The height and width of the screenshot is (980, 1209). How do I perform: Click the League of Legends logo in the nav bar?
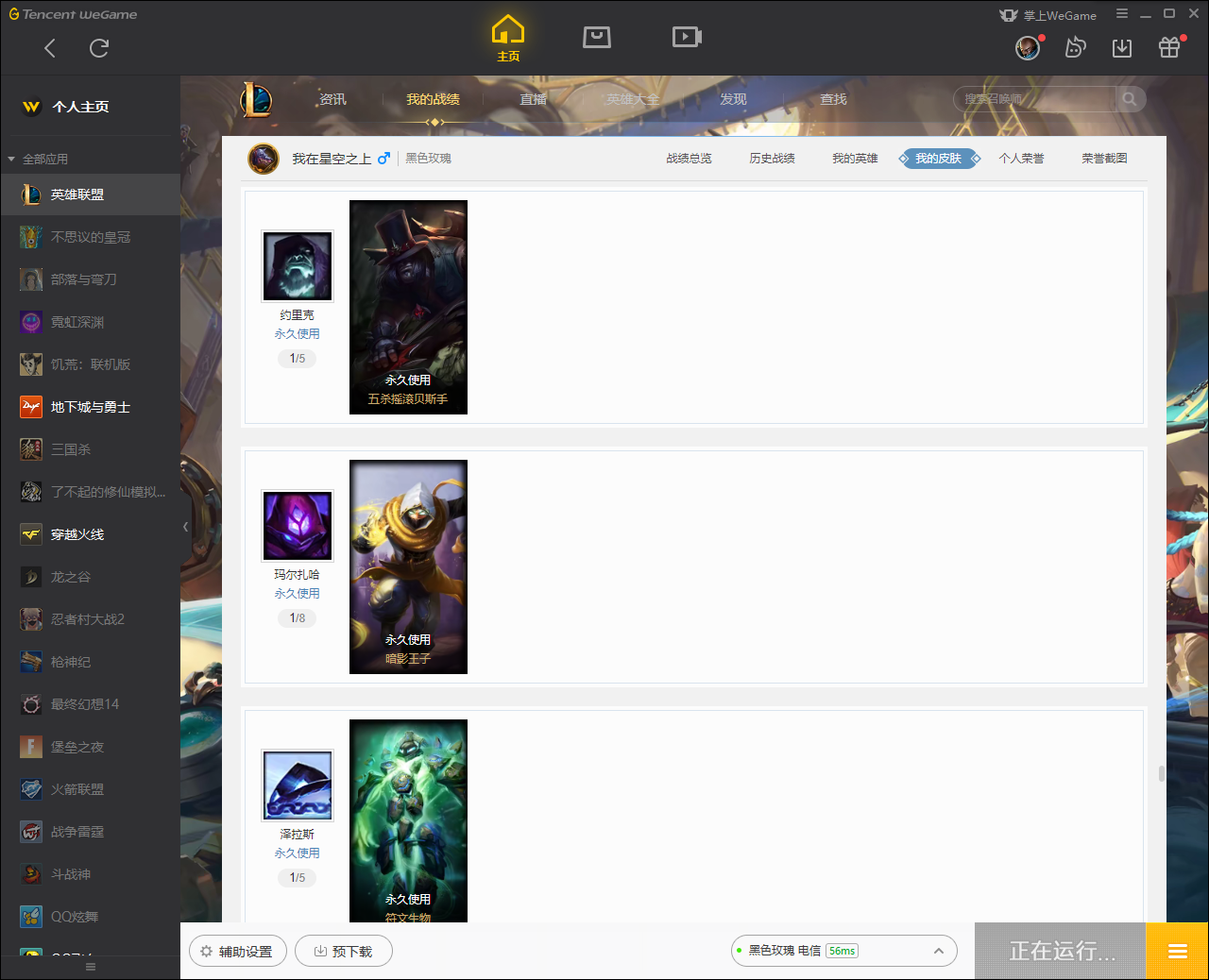255,99
